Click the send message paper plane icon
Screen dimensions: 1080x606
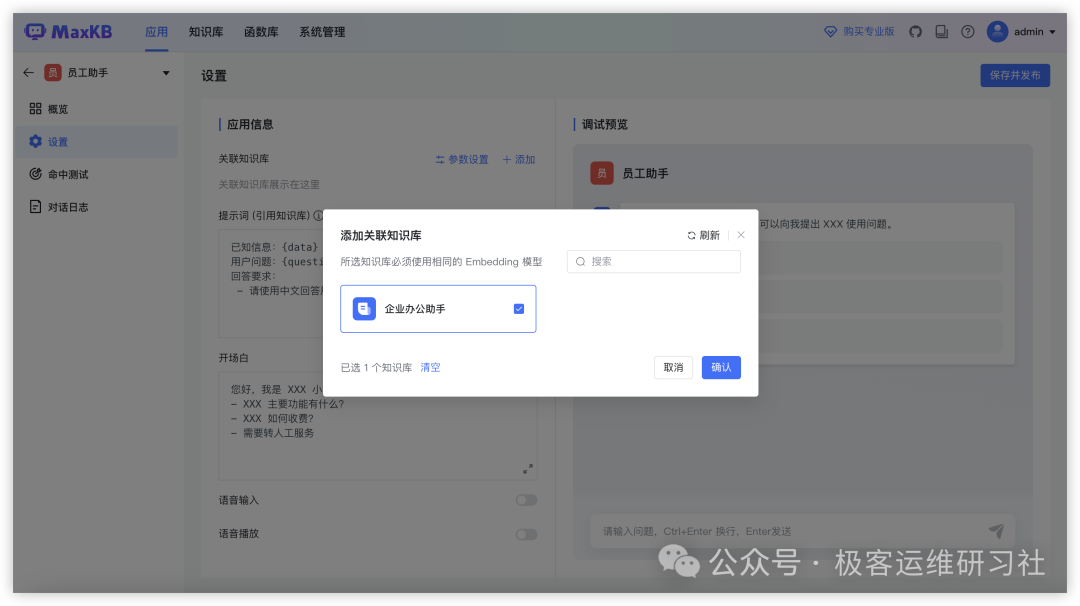(995, 531)
